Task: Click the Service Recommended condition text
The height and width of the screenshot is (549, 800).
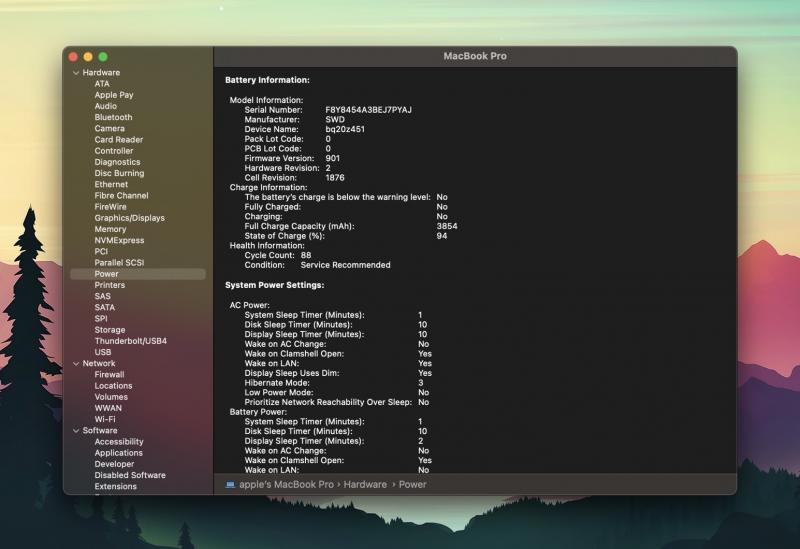Action: 345,265
